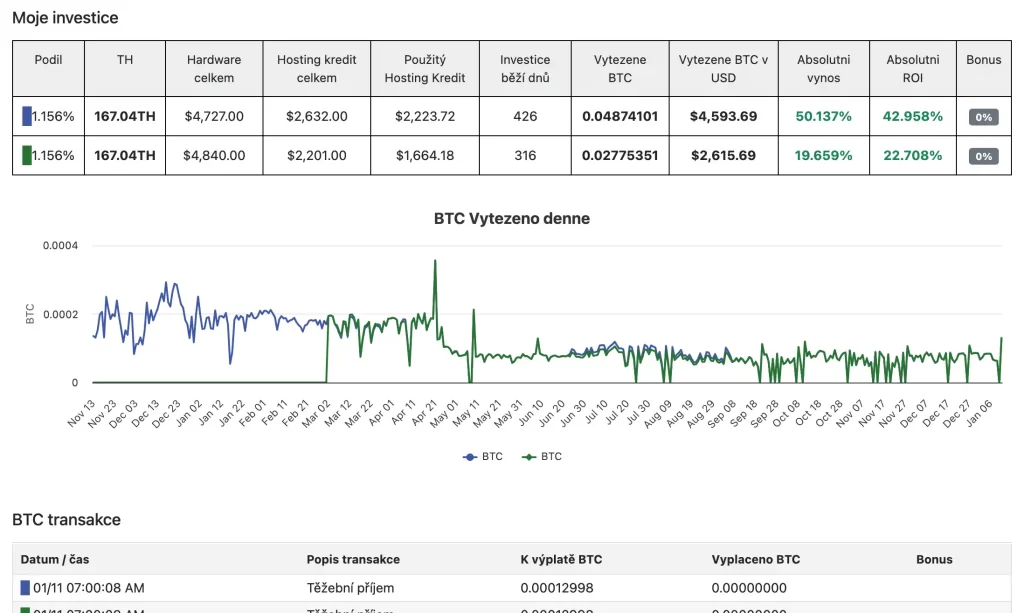1024x613 pixels.
Task: Click the $2,223.72 used credit value
Action: tap(424, 116)
